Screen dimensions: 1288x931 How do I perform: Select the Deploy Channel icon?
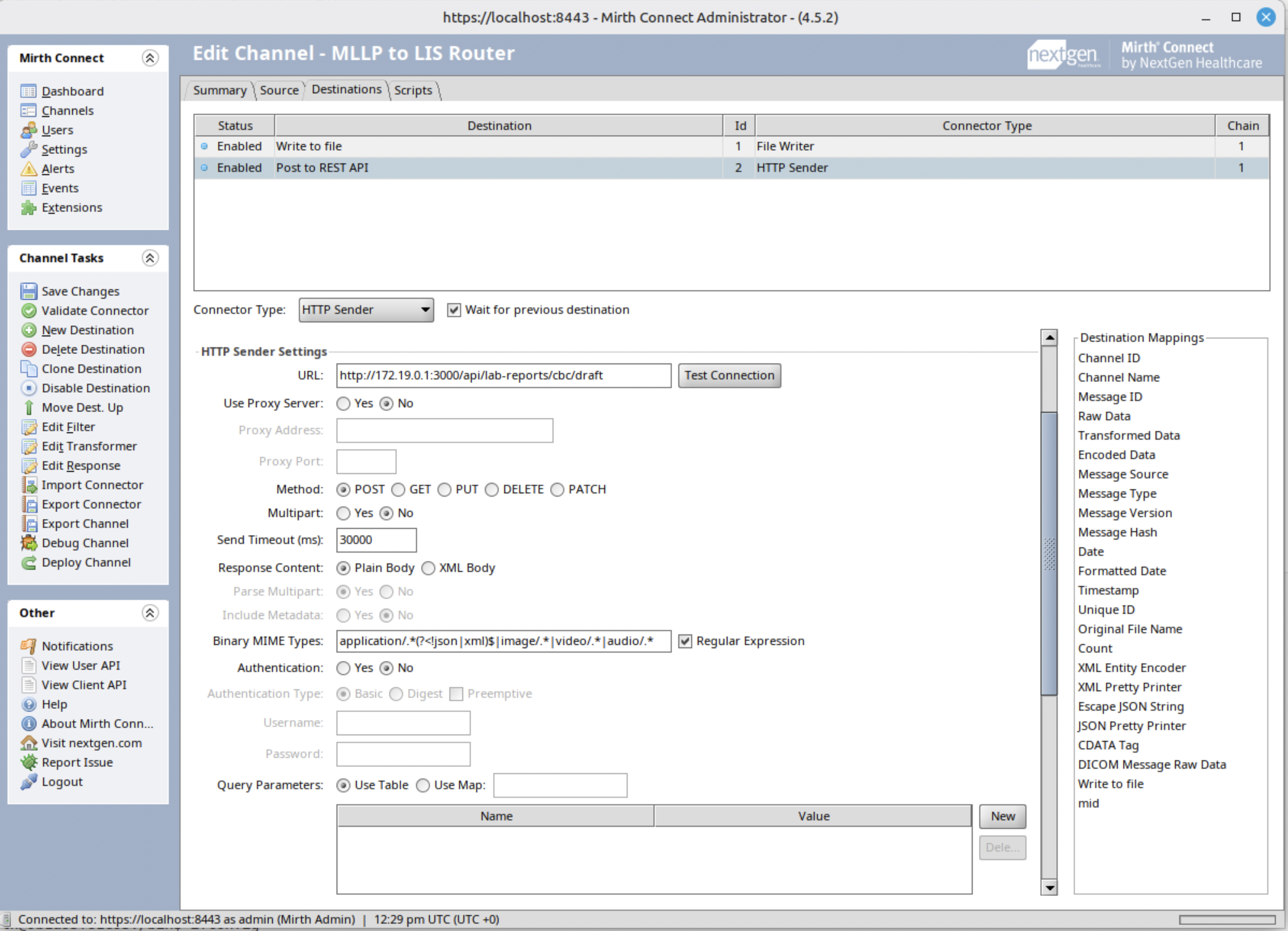(29, 562)
